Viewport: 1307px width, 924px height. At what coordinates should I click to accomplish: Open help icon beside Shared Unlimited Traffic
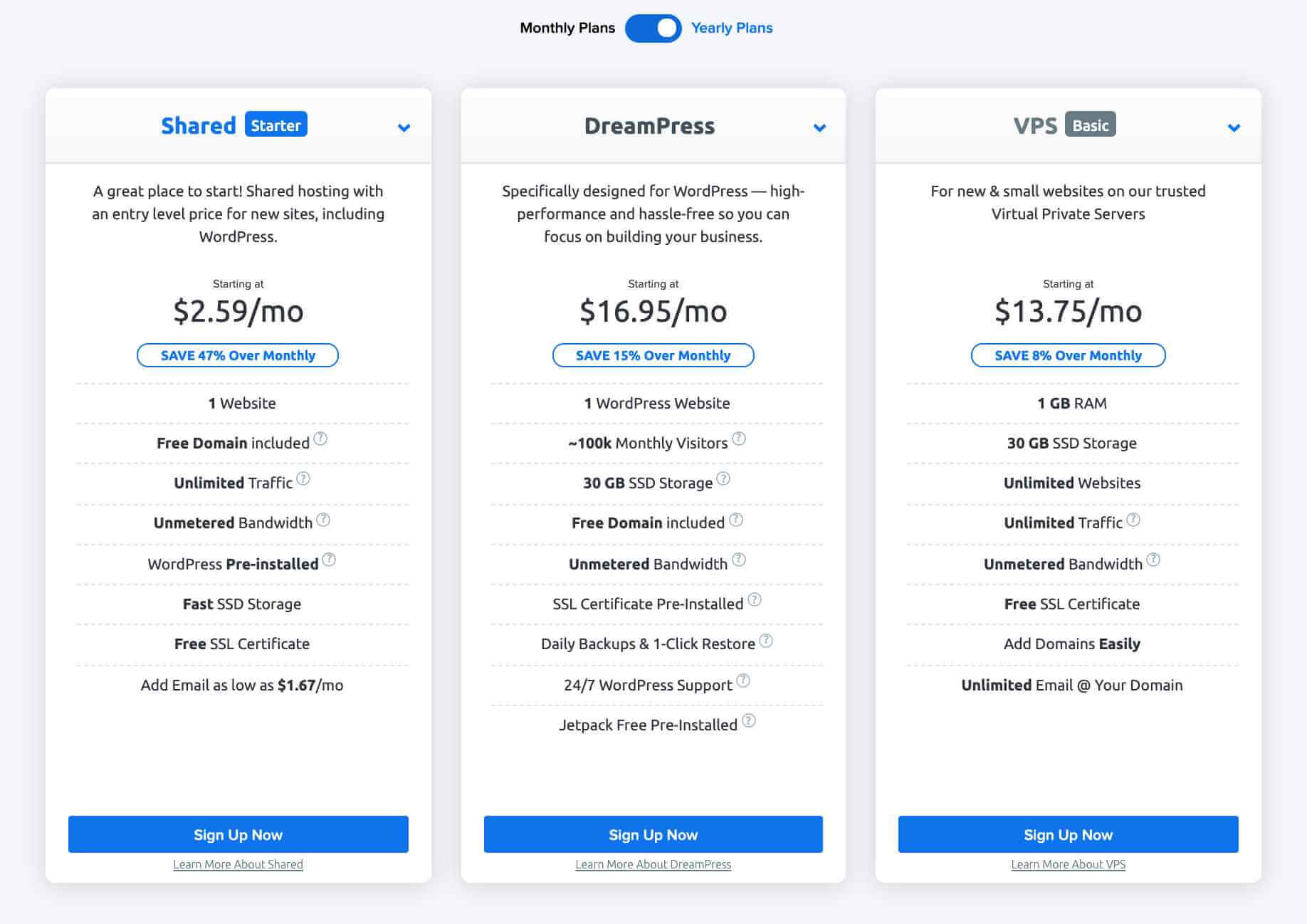303,479
